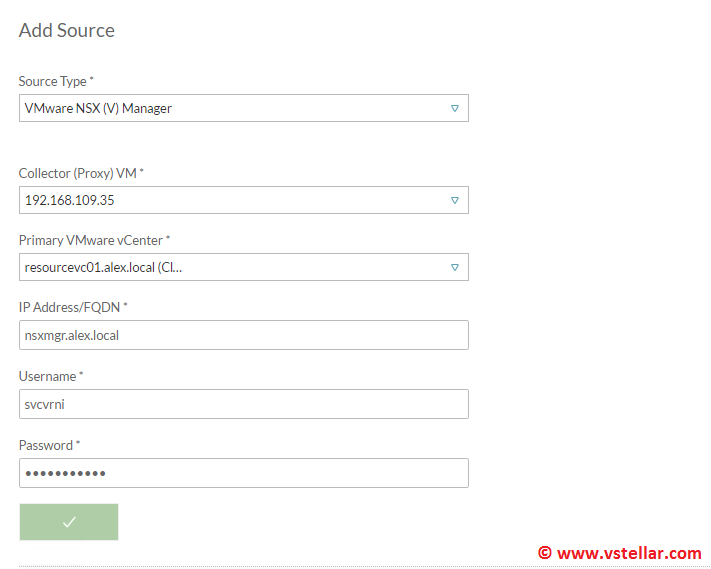Focus the masked Password input field
Screen dimensions: 711x569
(x=243, y=473)
